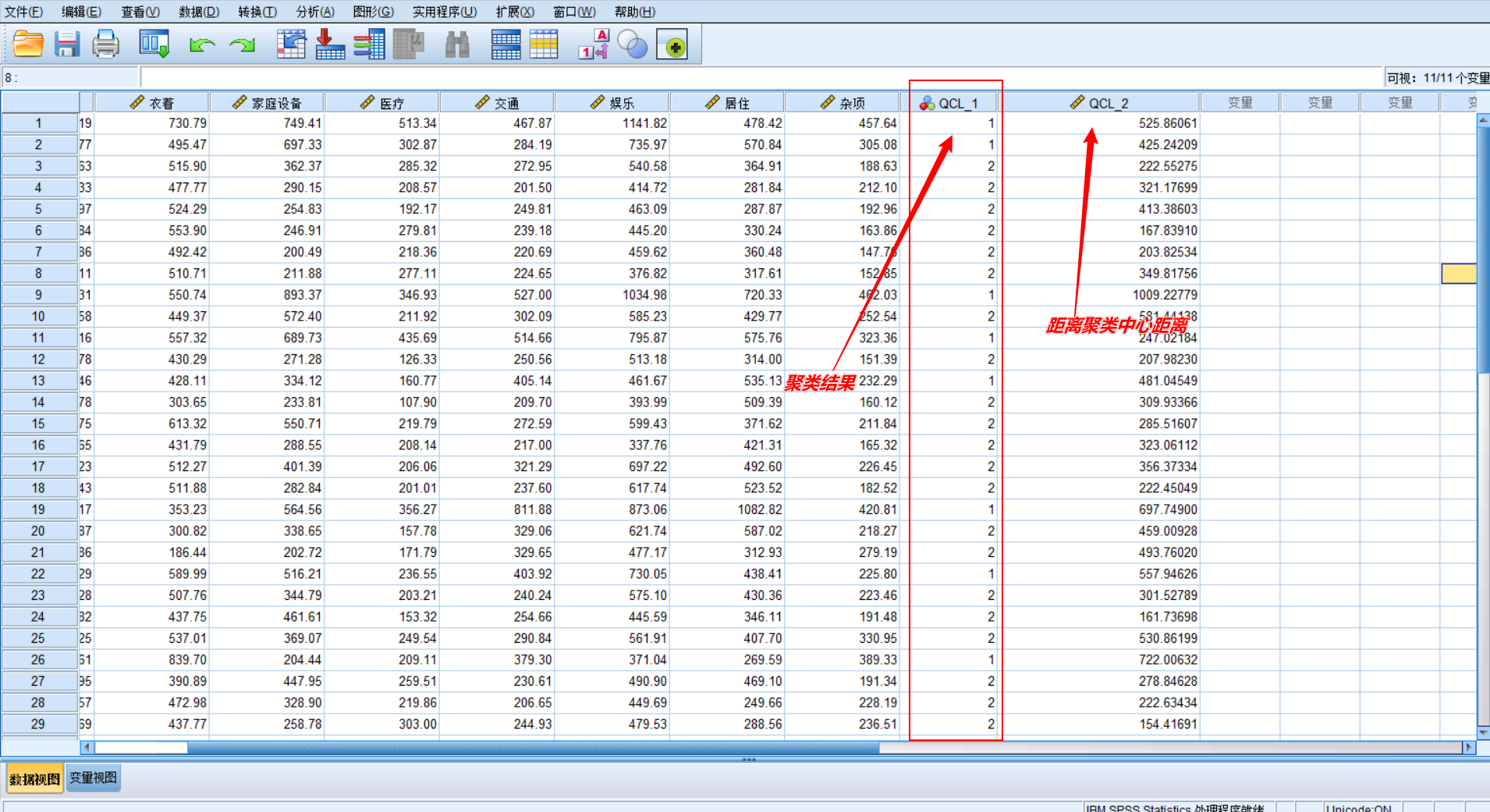The height and width of the screenshot is (812, 1490).
Task: Select the 杂项 column header
Action: tap(843, 103)
